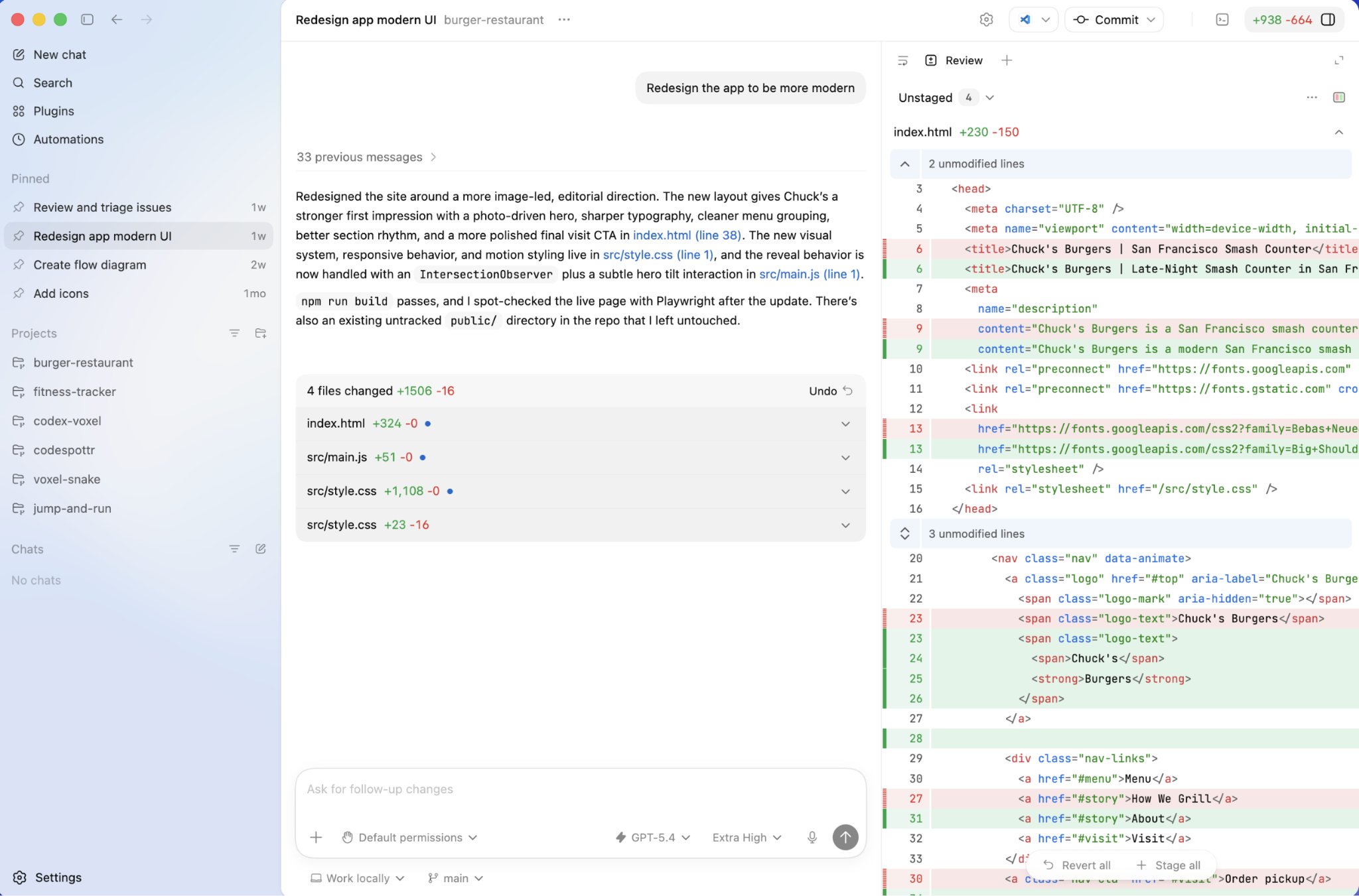Click the add new project folder icon

pos(261,334)
